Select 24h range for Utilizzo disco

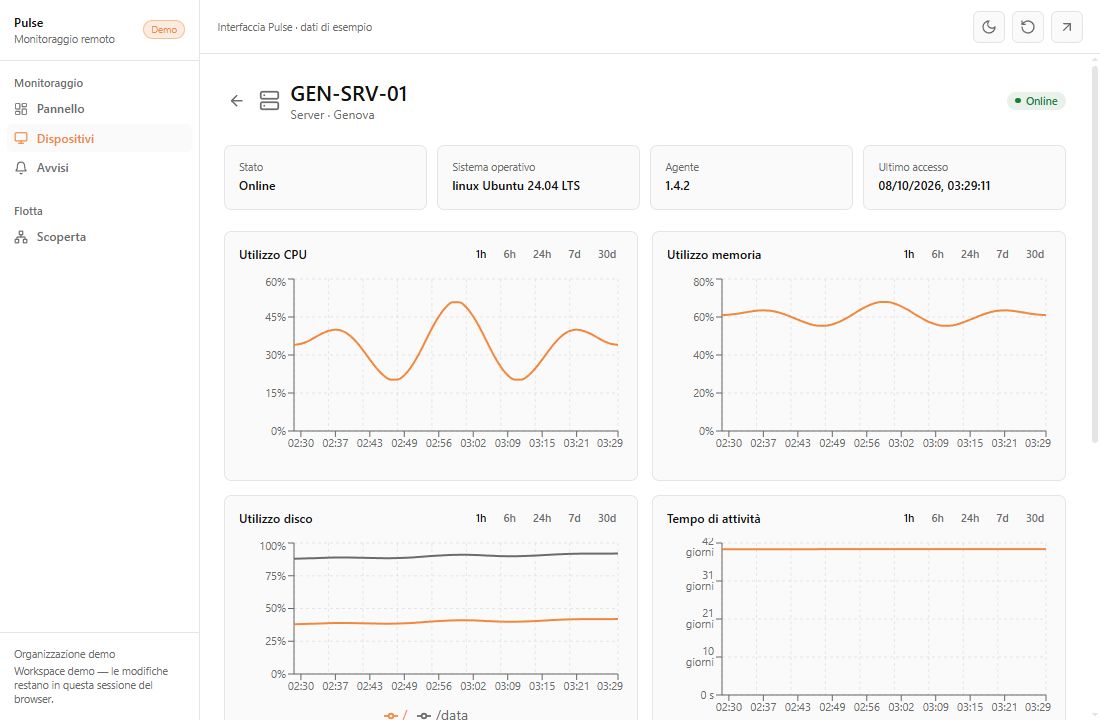[542, 518]
